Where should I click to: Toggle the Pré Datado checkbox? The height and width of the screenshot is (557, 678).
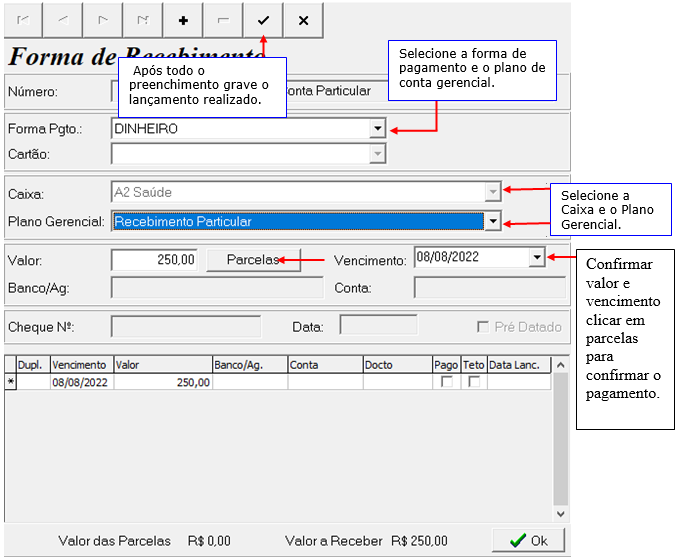point(483,327)
